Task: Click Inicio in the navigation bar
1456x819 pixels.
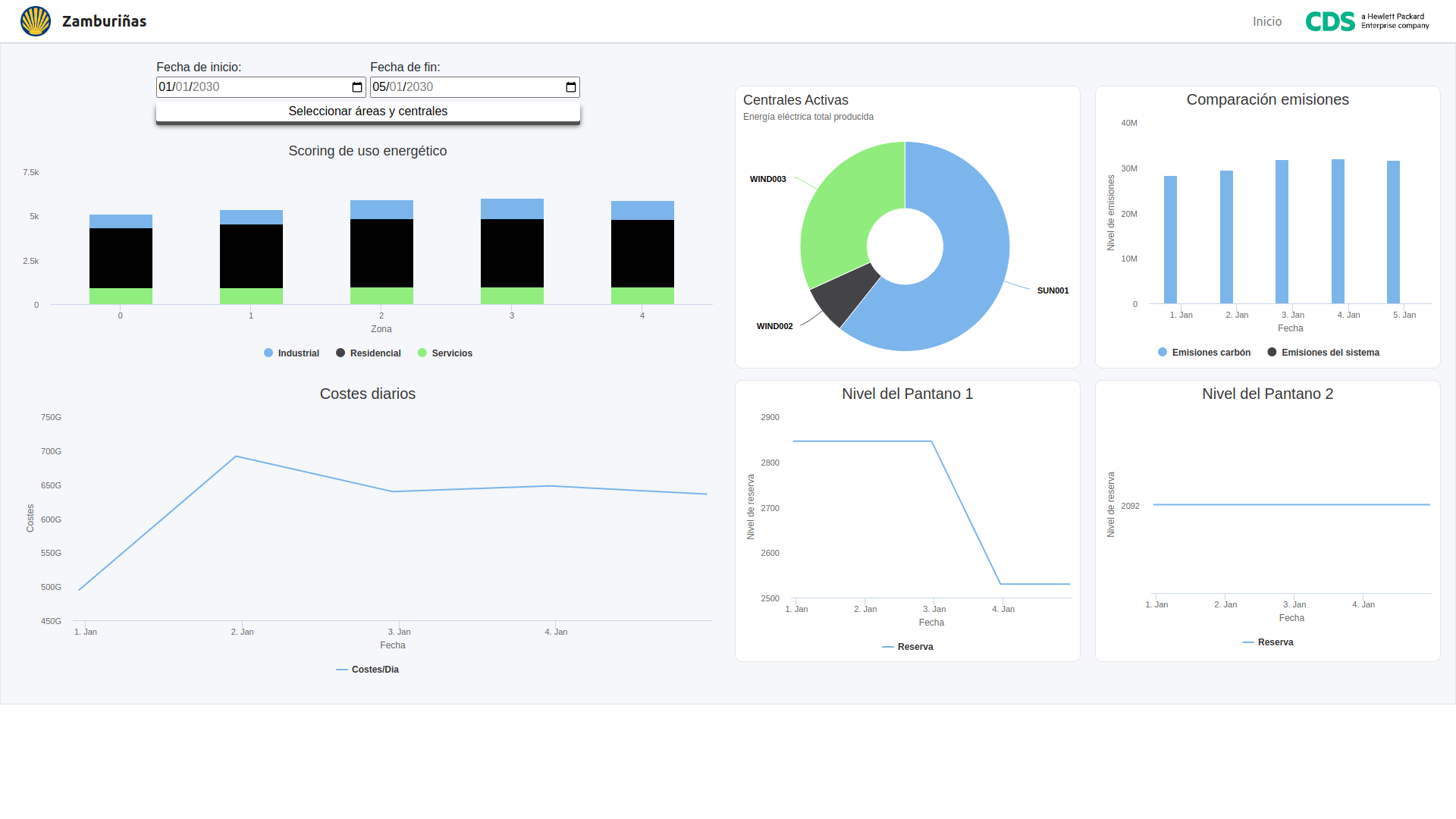Action: click(1267, 21)
